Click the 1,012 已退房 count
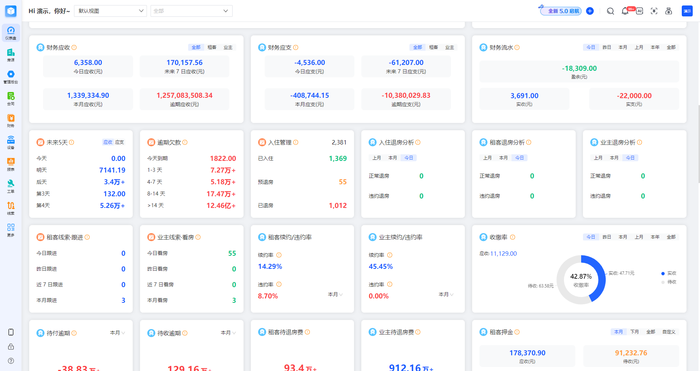This screenshot has height=371, width=700. [338, 206]
